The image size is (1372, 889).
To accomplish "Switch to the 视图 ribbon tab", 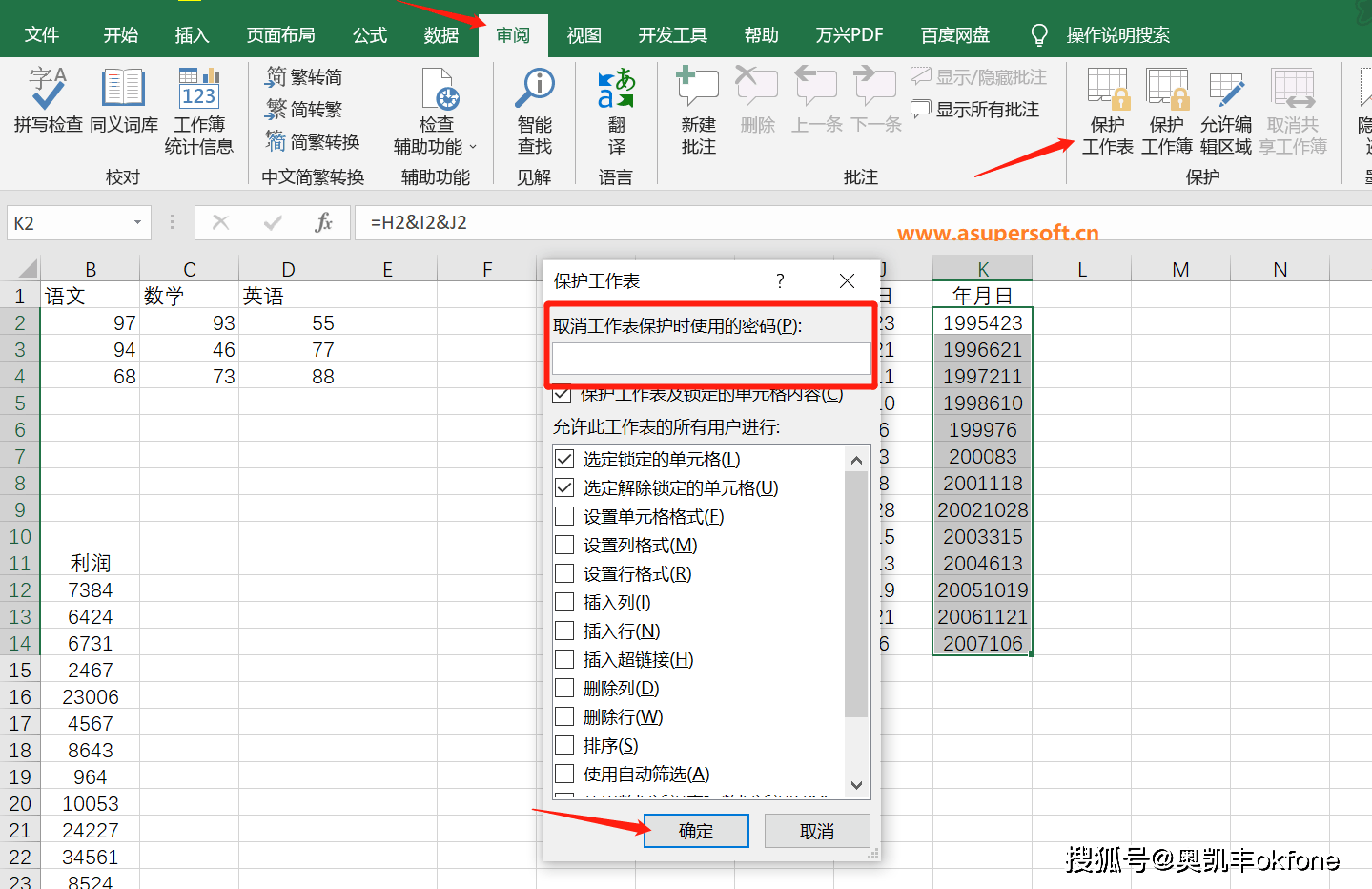I will point(584,35).
